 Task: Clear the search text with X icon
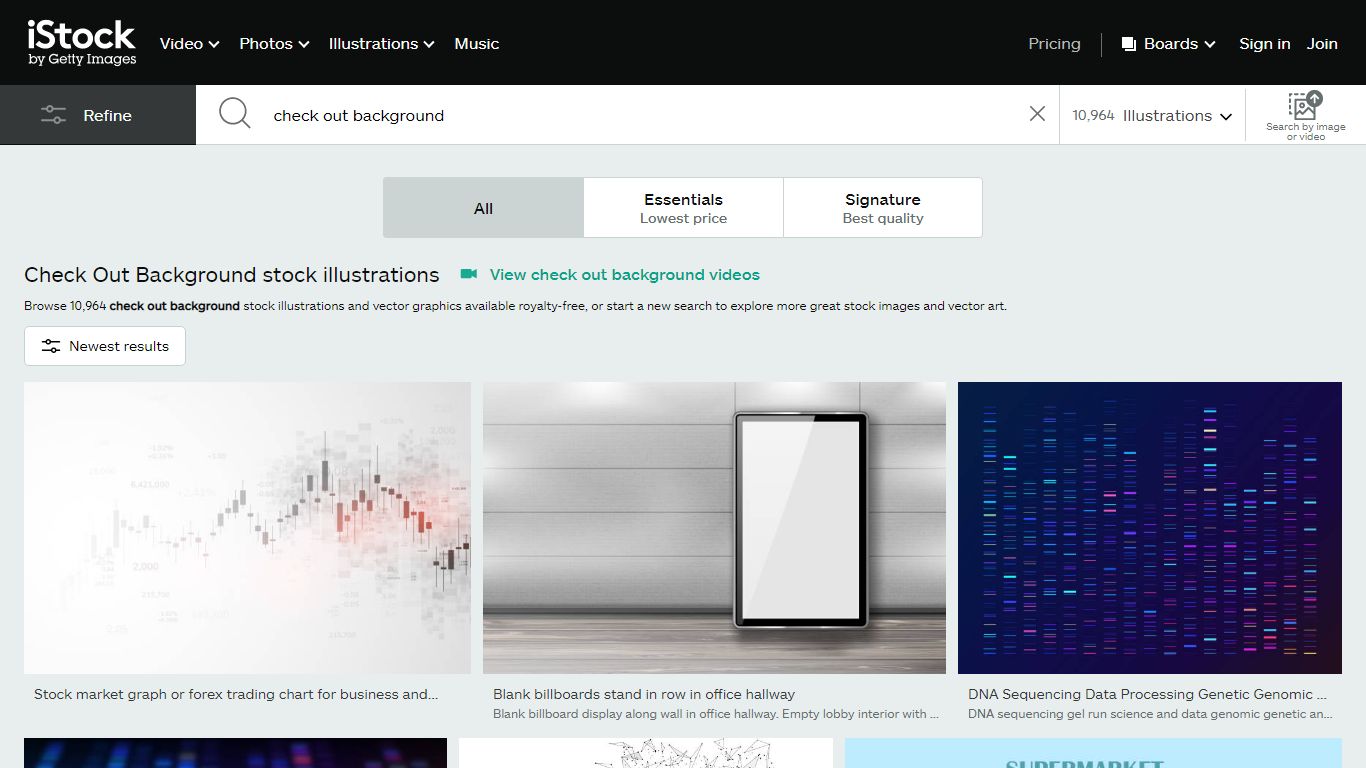click(x=1037, y=114)
